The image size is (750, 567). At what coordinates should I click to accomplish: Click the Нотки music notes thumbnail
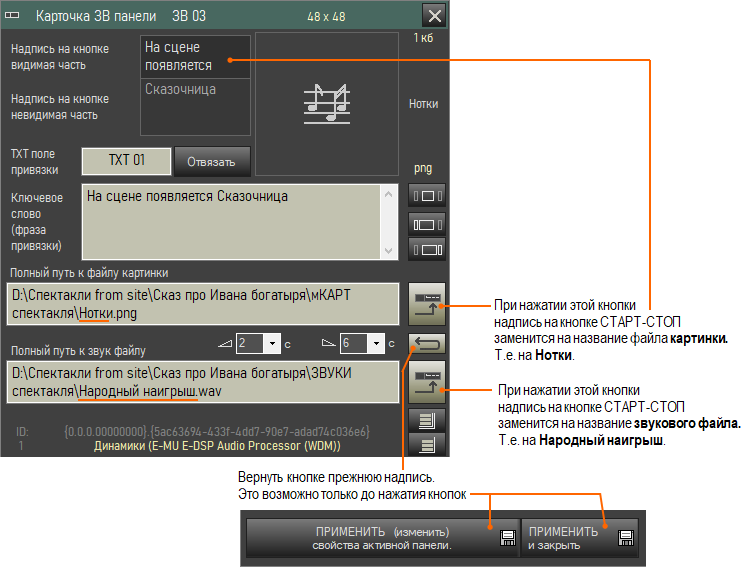coord(327,104)
